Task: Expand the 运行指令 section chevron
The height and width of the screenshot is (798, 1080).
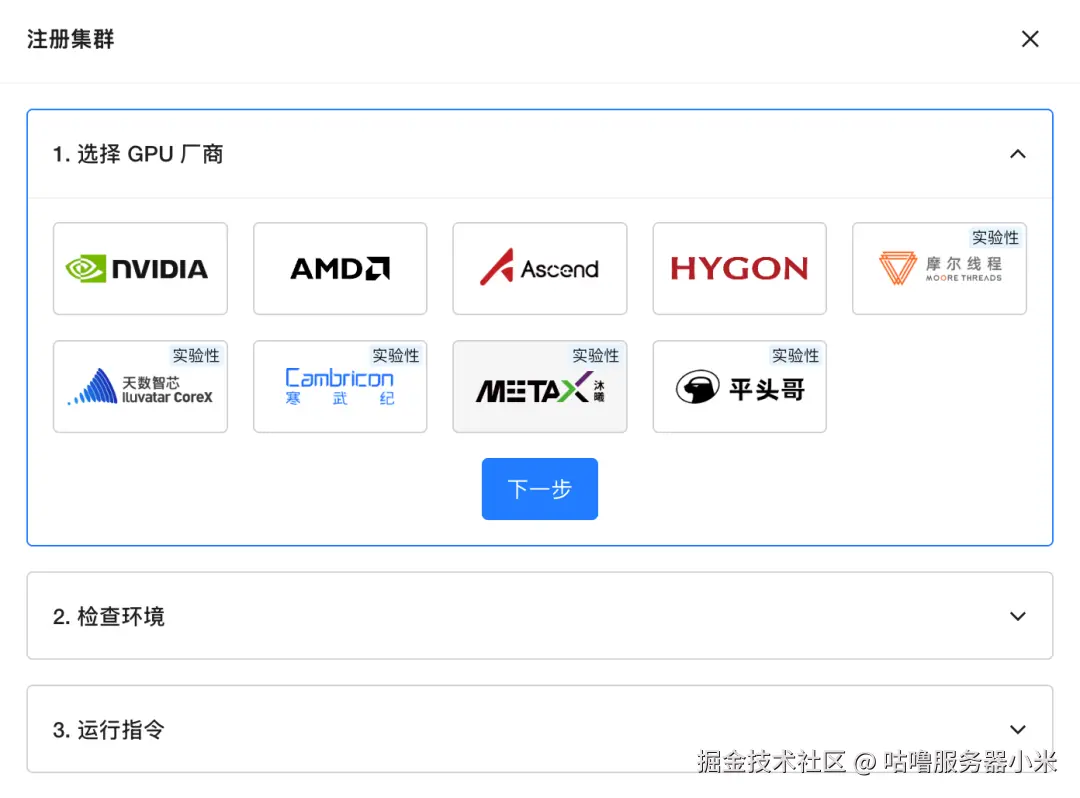Action: (1018, 729)
